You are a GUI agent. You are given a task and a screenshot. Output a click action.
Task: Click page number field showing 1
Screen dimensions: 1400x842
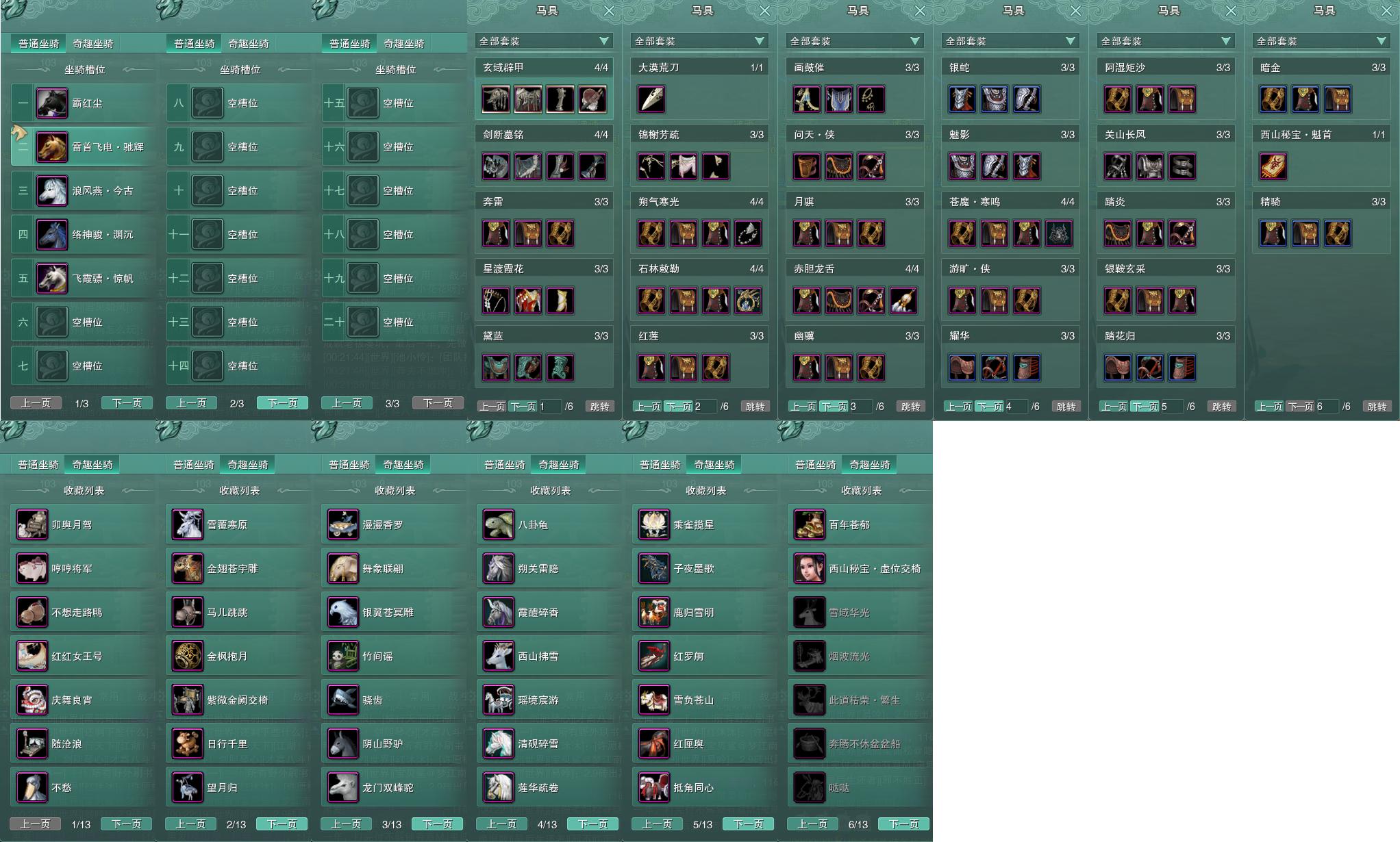click(550, 407)
